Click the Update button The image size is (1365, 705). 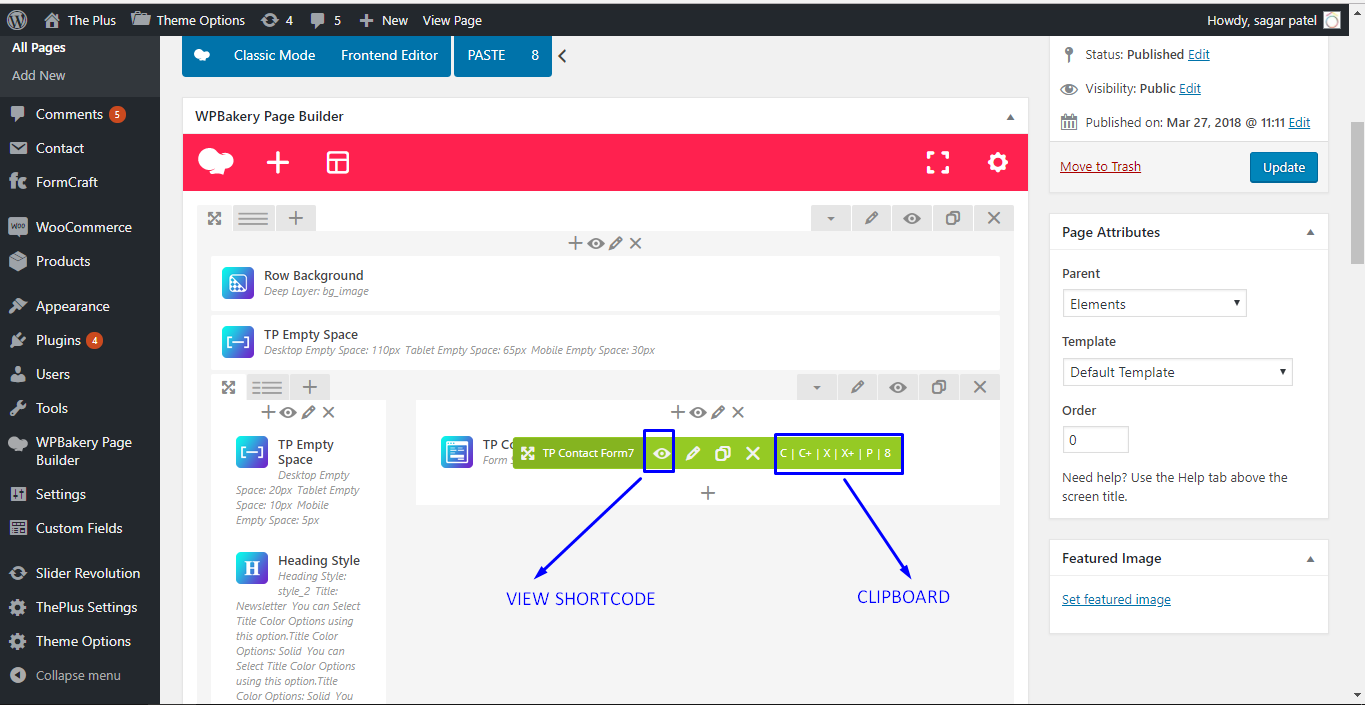click(1284, 167)
